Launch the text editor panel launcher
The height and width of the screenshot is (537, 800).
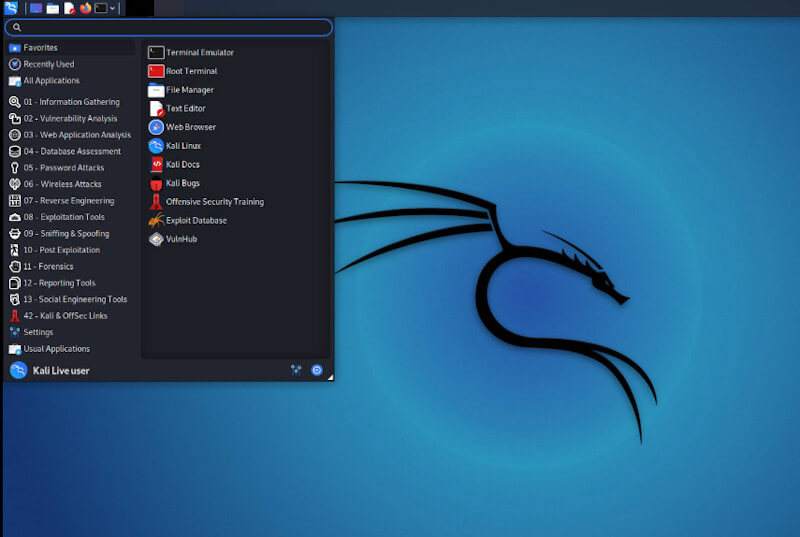(69, 8)
